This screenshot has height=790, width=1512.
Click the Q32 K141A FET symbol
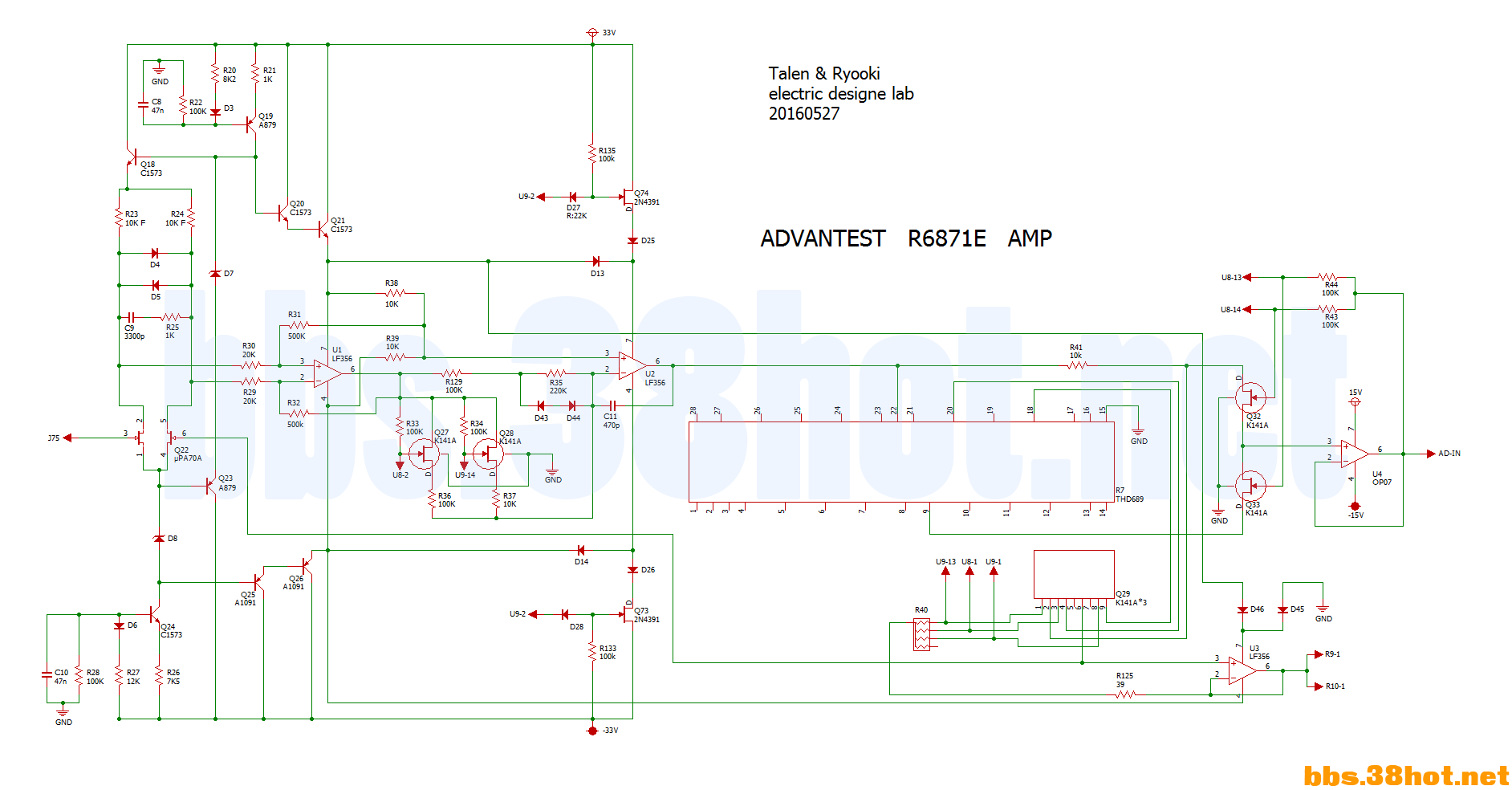1250,397
